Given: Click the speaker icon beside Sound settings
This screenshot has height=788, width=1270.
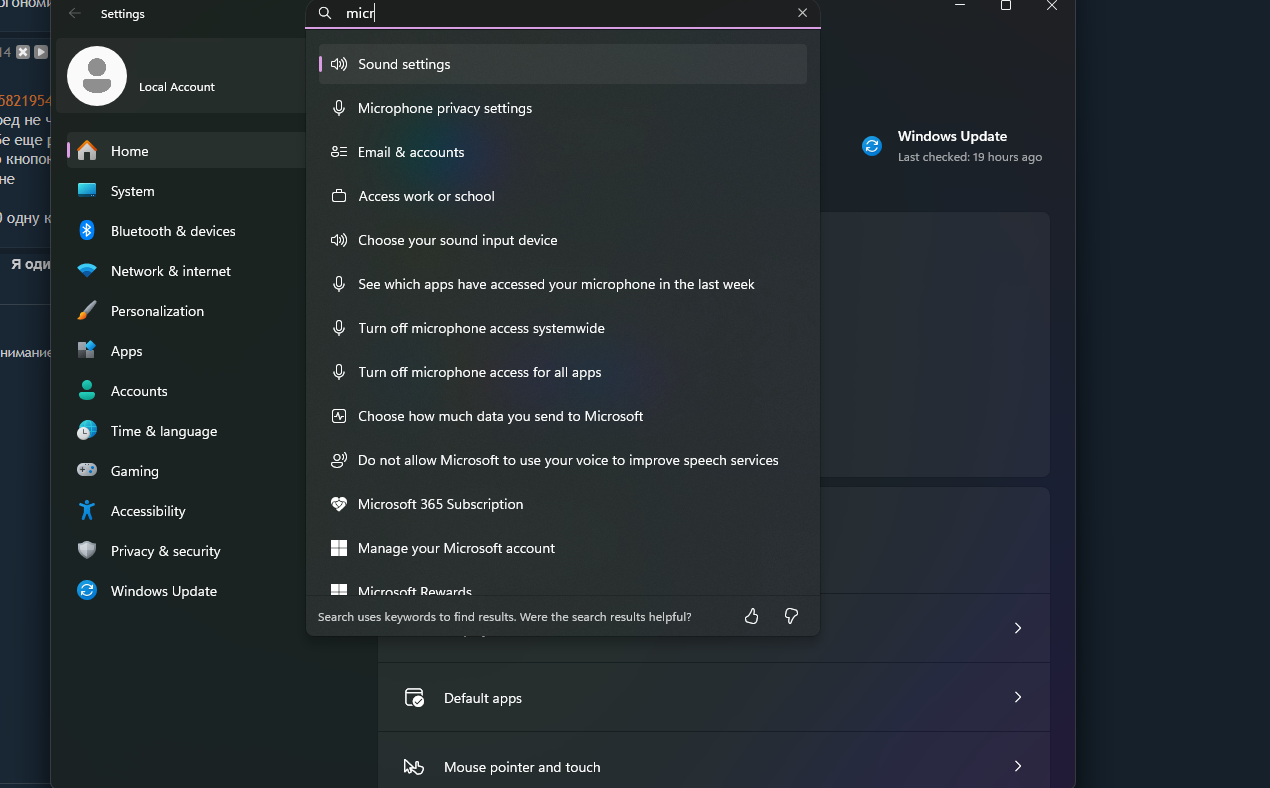Looking at the screenshot, I should coord(339,64).
